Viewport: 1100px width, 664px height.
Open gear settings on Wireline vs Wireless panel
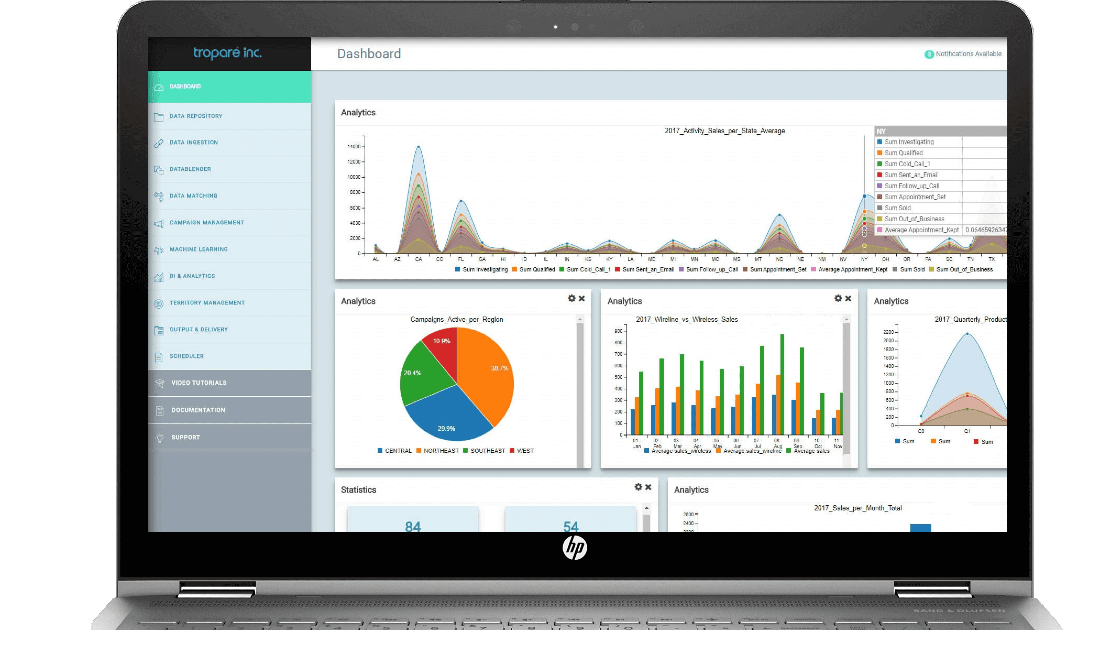pos(838,298)
